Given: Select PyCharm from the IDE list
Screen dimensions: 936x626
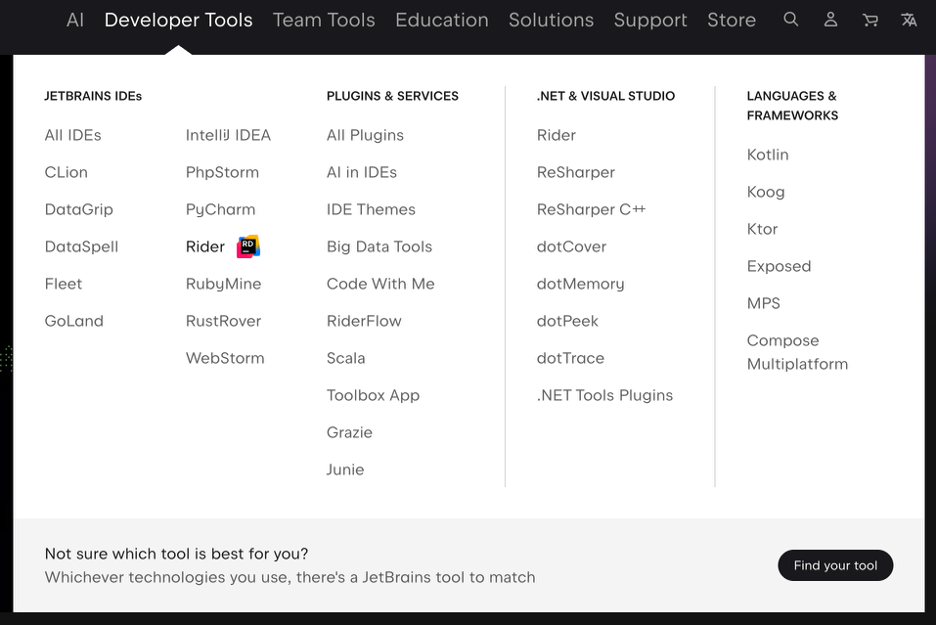Looking at the screenshot, I should [x=220, y=209].
